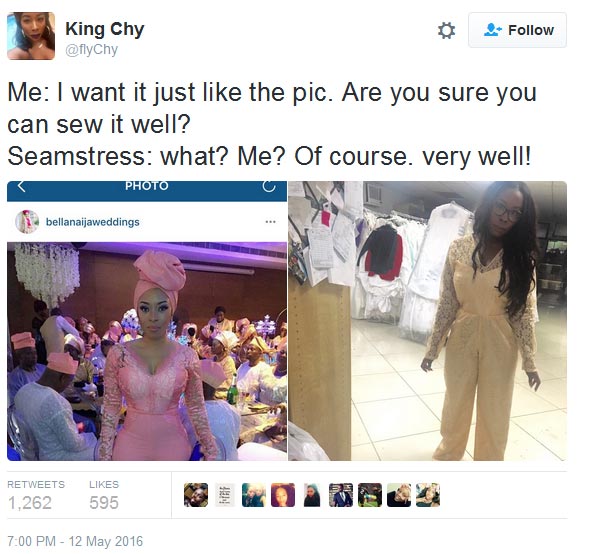The width and height of the screenshot is (596, 554).
Task: Tap the back arrow in Photo header
Action: tap(22, 187)
